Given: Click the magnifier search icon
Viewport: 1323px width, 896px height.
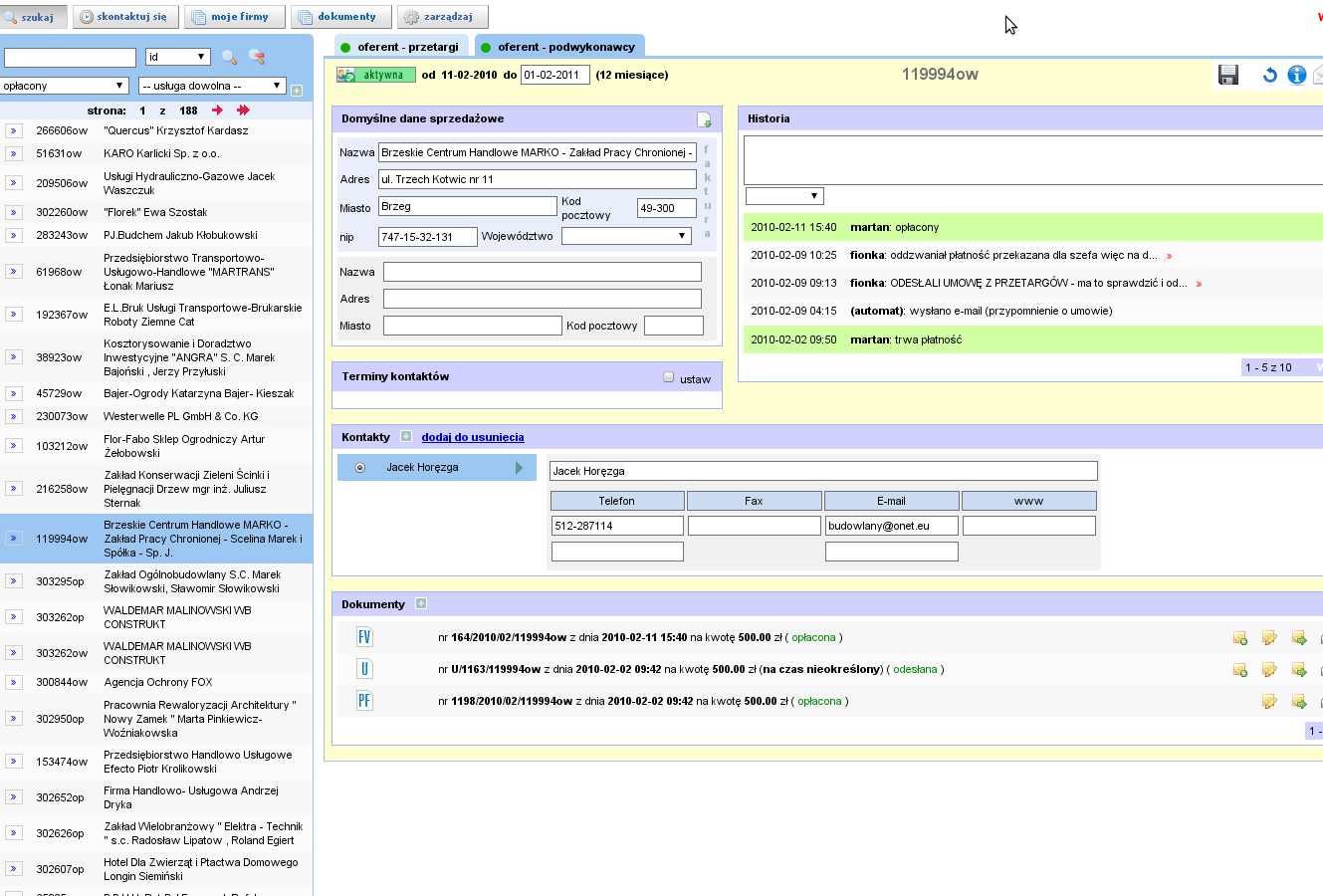Looking at the screenshot, I should (229, 58).
